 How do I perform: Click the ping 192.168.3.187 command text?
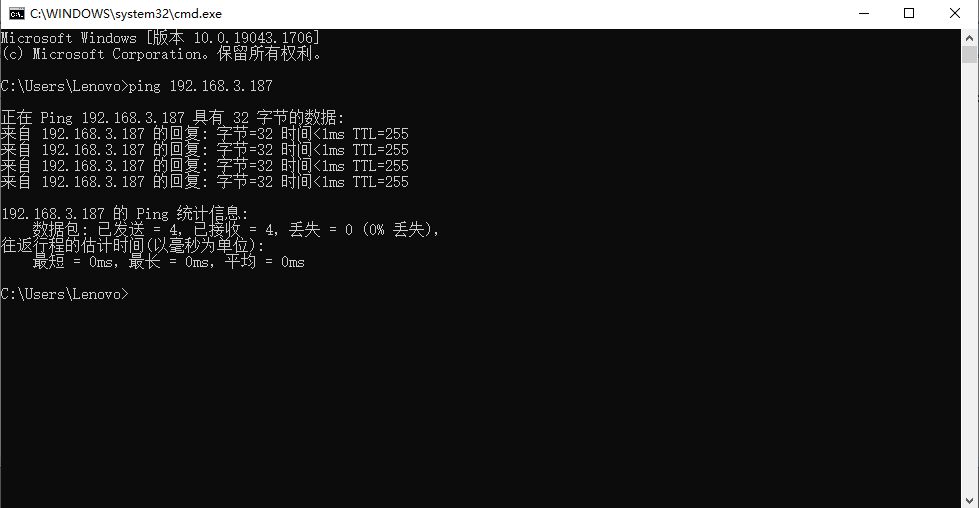(200, 86)
